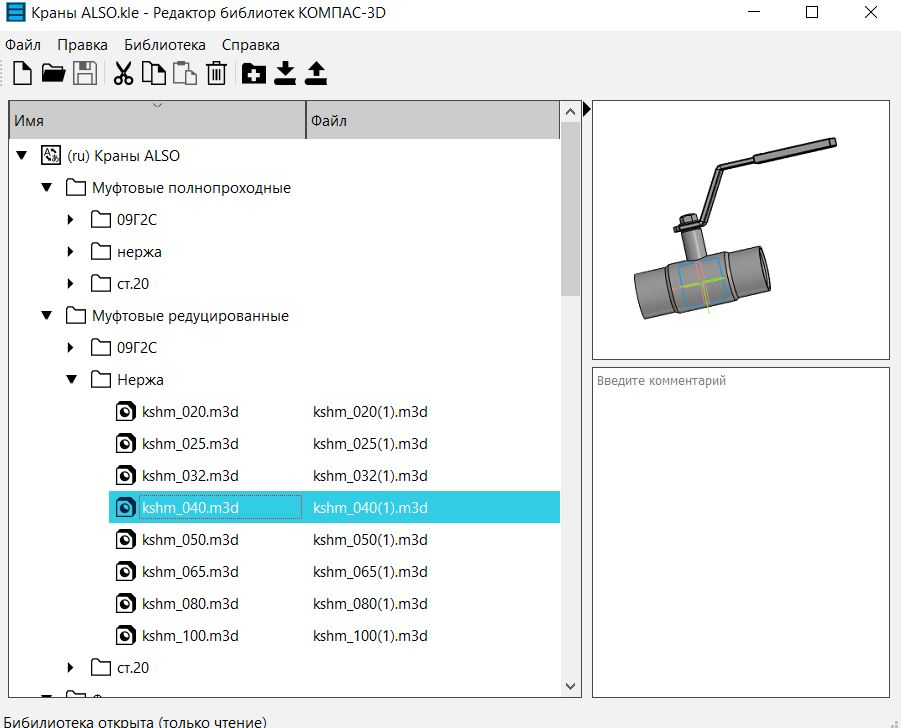This screenshot has height=728, width=901.
Task: Click model icon of kshm_065.m3d
Action: coord(126,572)
